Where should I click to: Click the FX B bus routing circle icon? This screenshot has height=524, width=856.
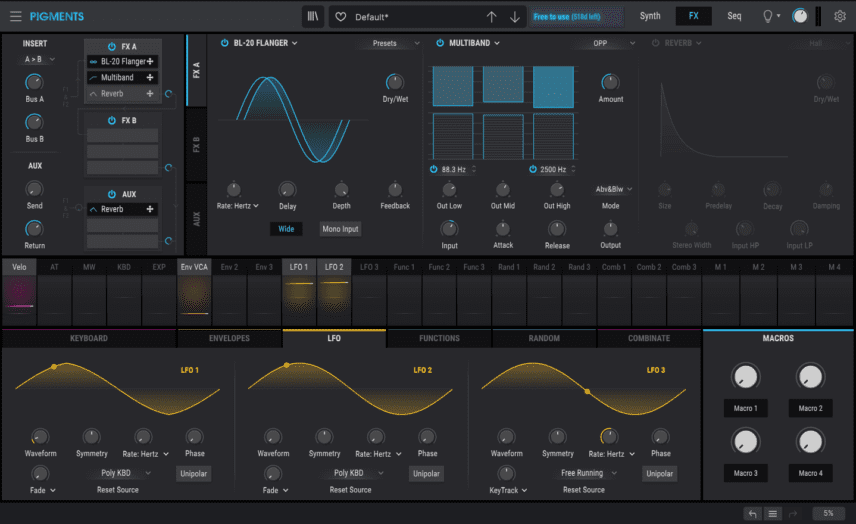pos(169,168)
